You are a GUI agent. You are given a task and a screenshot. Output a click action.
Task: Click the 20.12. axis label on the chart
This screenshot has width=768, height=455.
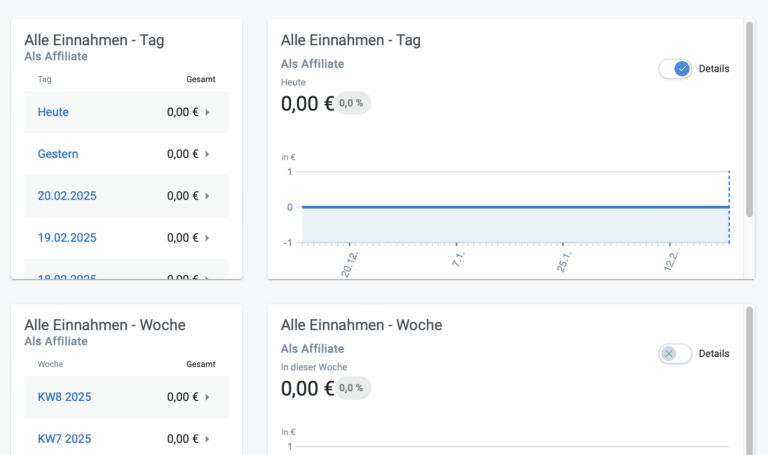click(x=350, y=264)
